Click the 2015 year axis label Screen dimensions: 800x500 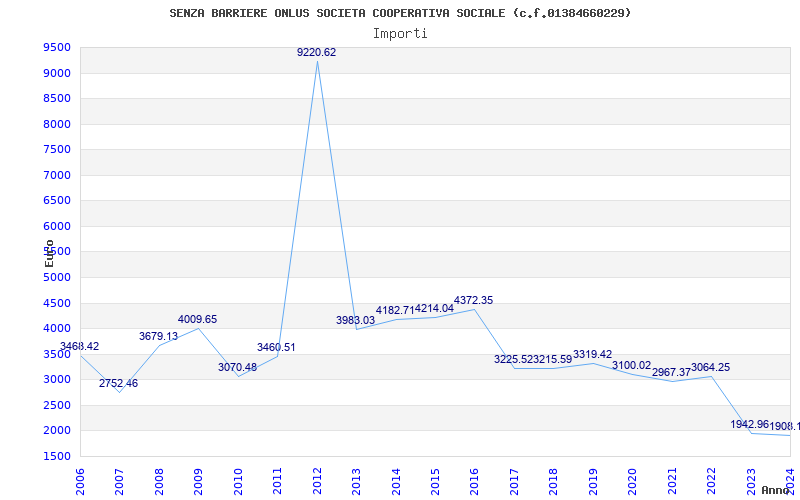pos(435,481)
